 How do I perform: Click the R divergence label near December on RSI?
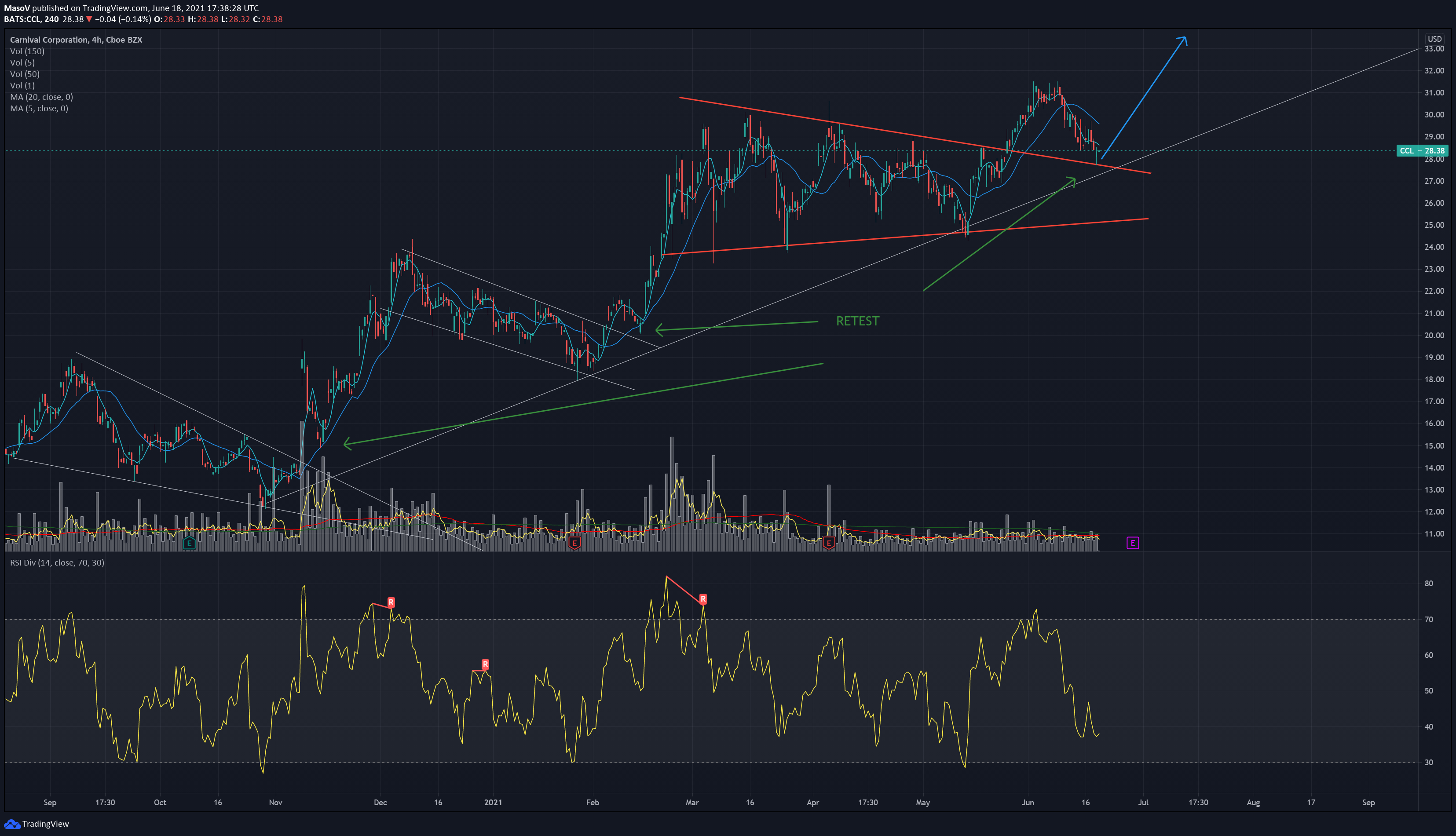click(391, 602)
